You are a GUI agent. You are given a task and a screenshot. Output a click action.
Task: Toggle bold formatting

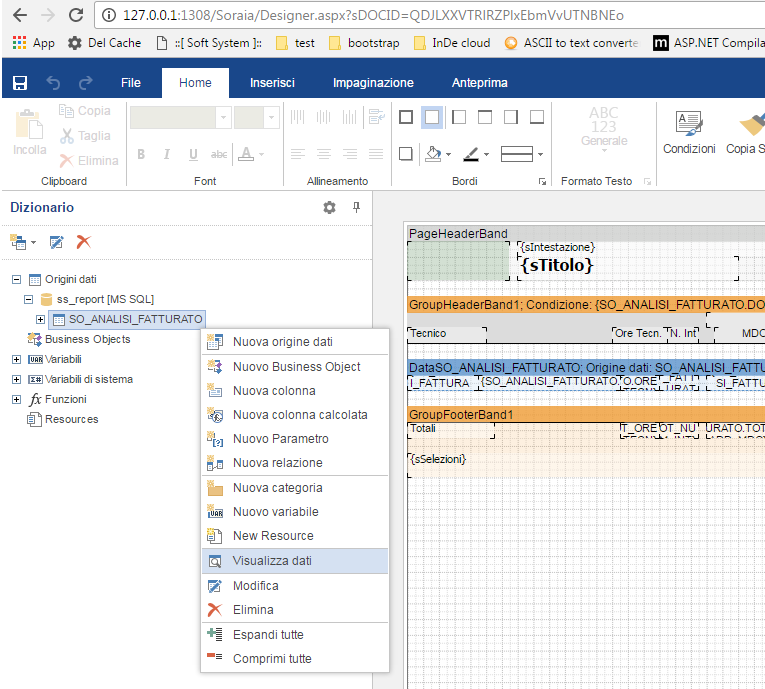[x=141, y=155]
